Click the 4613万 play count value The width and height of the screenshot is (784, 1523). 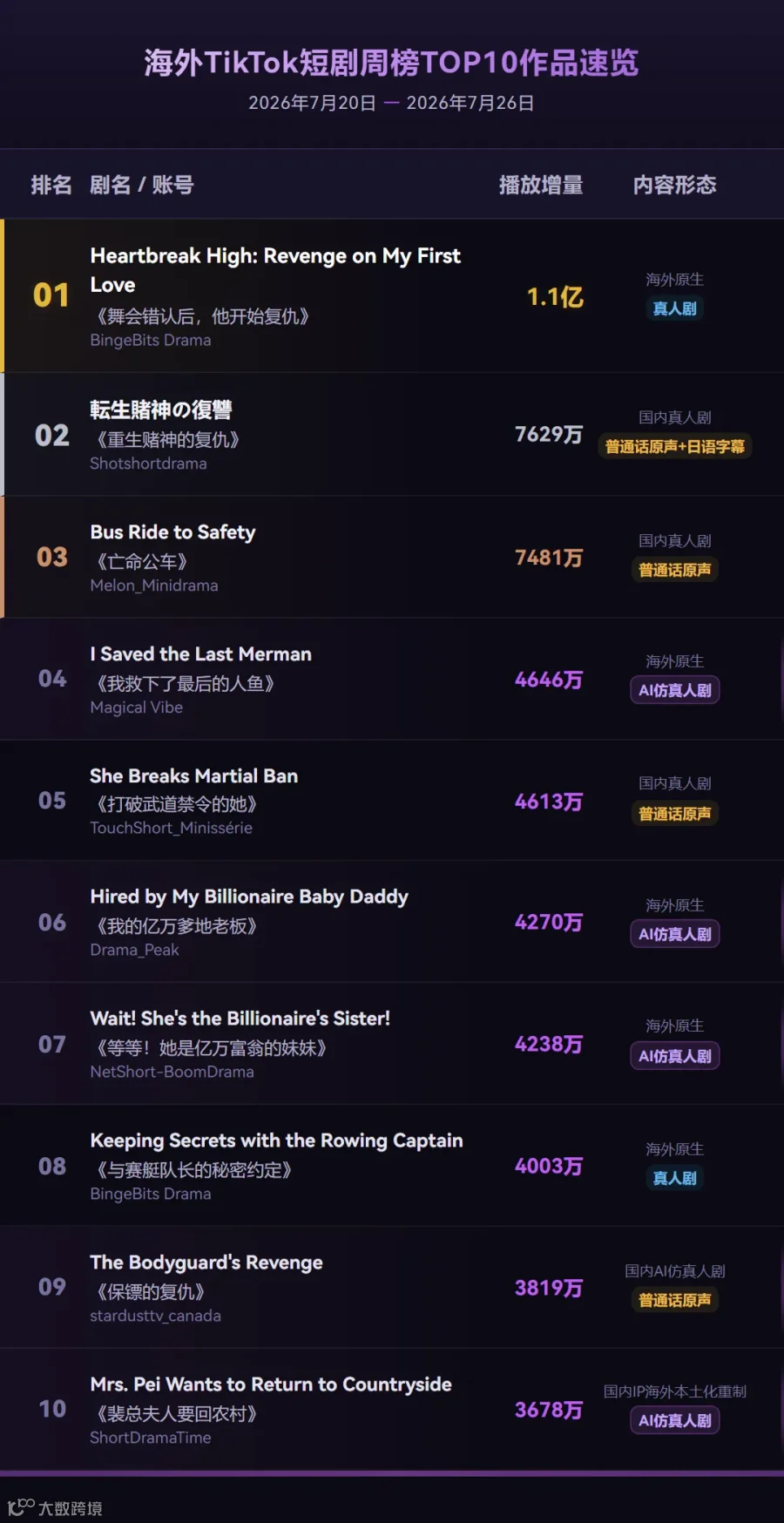point(549,802)
